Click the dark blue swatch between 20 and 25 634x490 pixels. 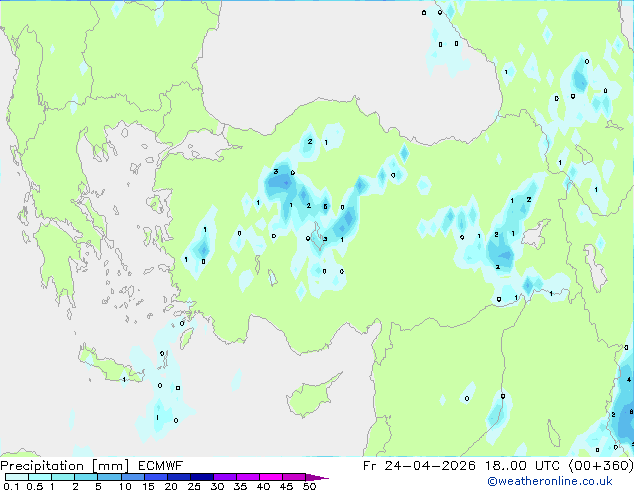(178, 477)
